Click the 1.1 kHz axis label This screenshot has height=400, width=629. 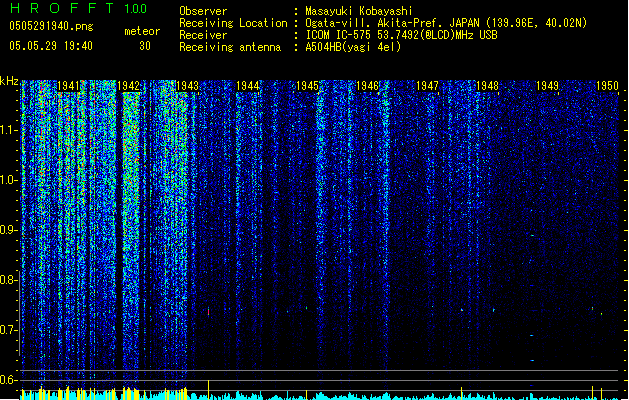click(x=8, y=130)
